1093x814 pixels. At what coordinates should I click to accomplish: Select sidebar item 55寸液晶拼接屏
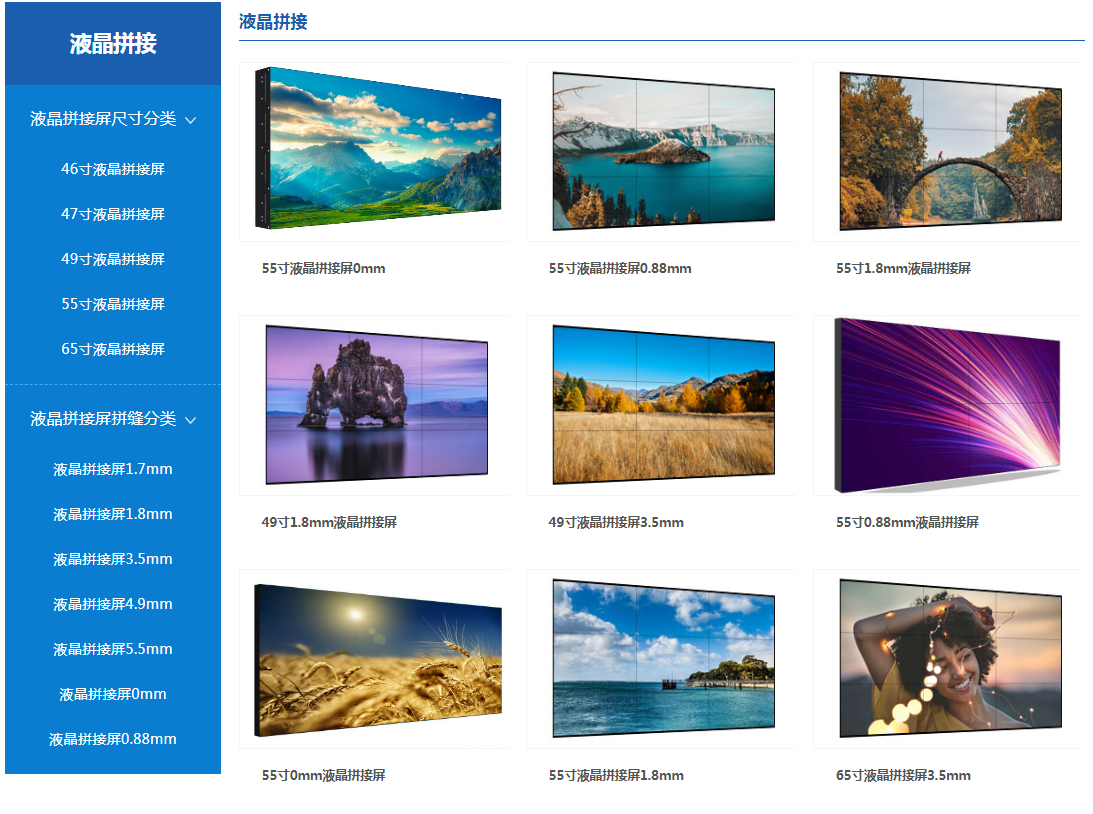(113, 304)
